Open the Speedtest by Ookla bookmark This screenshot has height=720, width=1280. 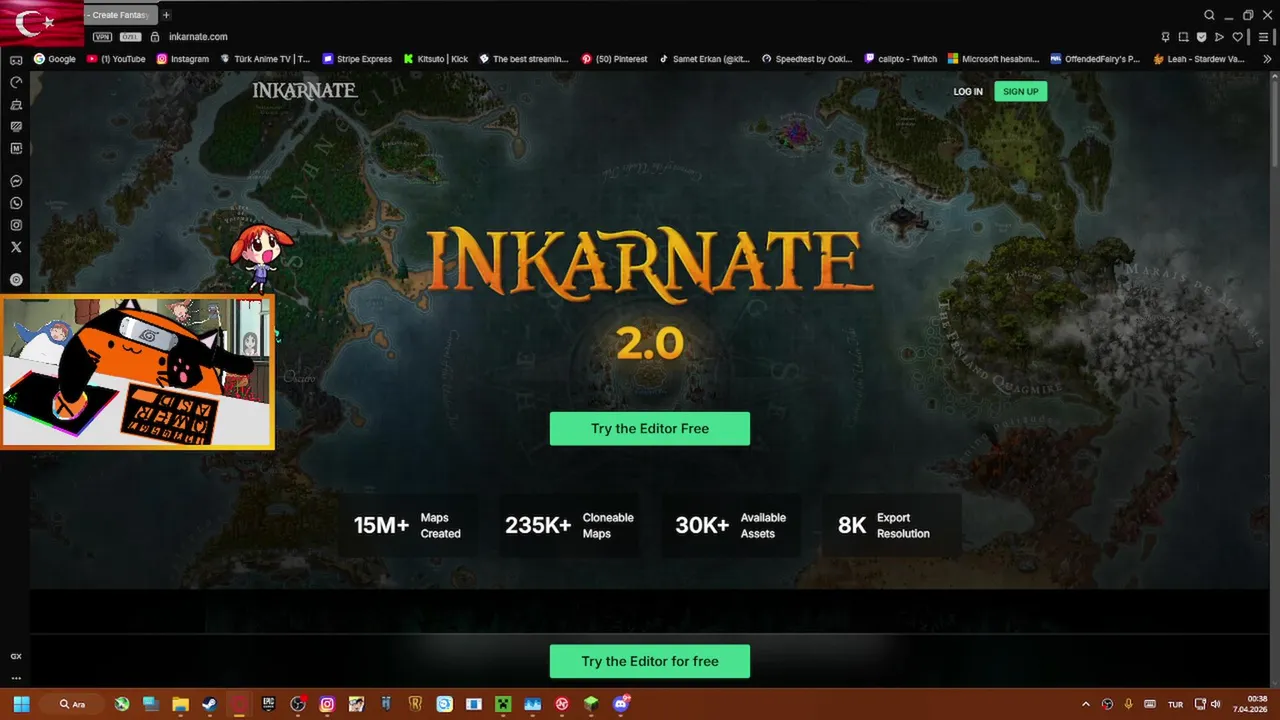point(807,59)
